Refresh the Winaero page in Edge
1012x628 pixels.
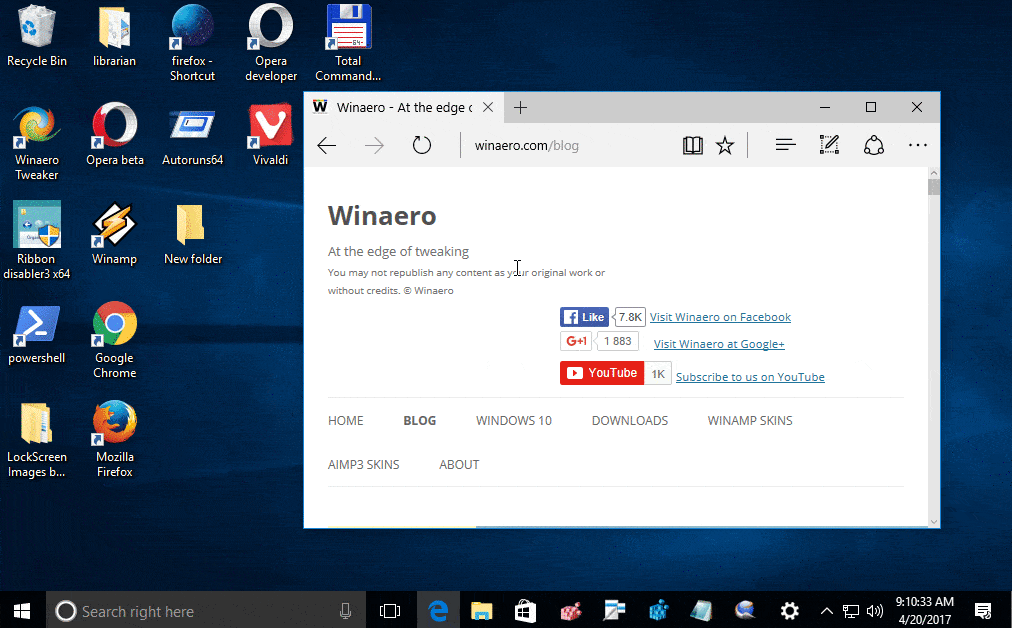click(x=421, y=145)
